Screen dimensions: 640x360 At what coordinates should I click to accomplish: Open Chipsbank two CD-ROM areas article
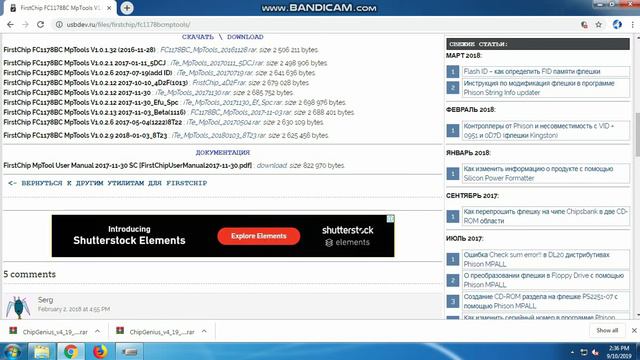point(546,216)
